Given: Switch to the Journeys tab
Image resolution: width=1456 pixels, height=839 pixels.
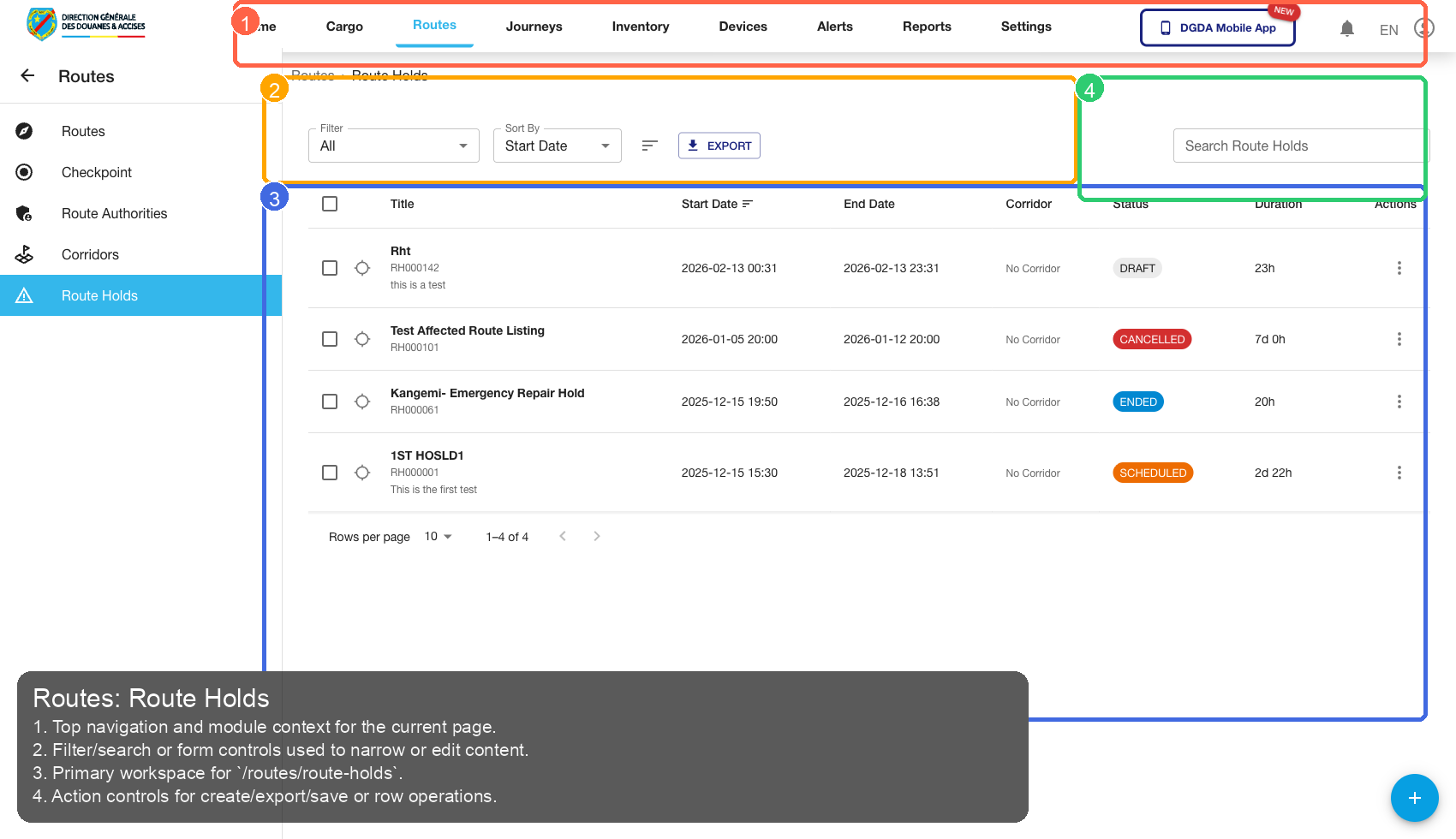Looking at the screenshot, I should pyautogui.click(x=534, y=27).
